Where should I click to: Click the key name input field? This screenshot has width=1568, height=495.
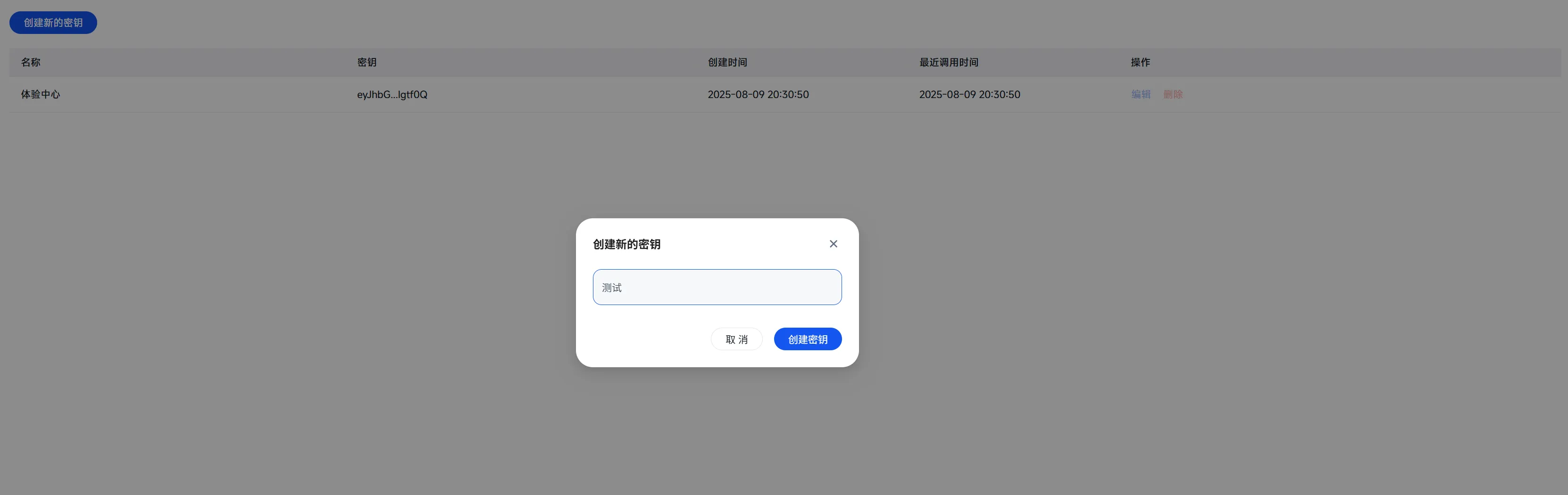point(717,287)
